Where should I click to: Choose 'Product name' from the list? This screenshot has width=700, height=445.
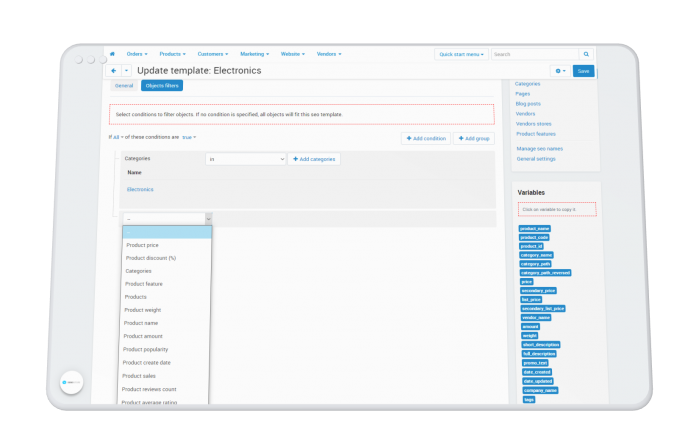coord(141,323)
